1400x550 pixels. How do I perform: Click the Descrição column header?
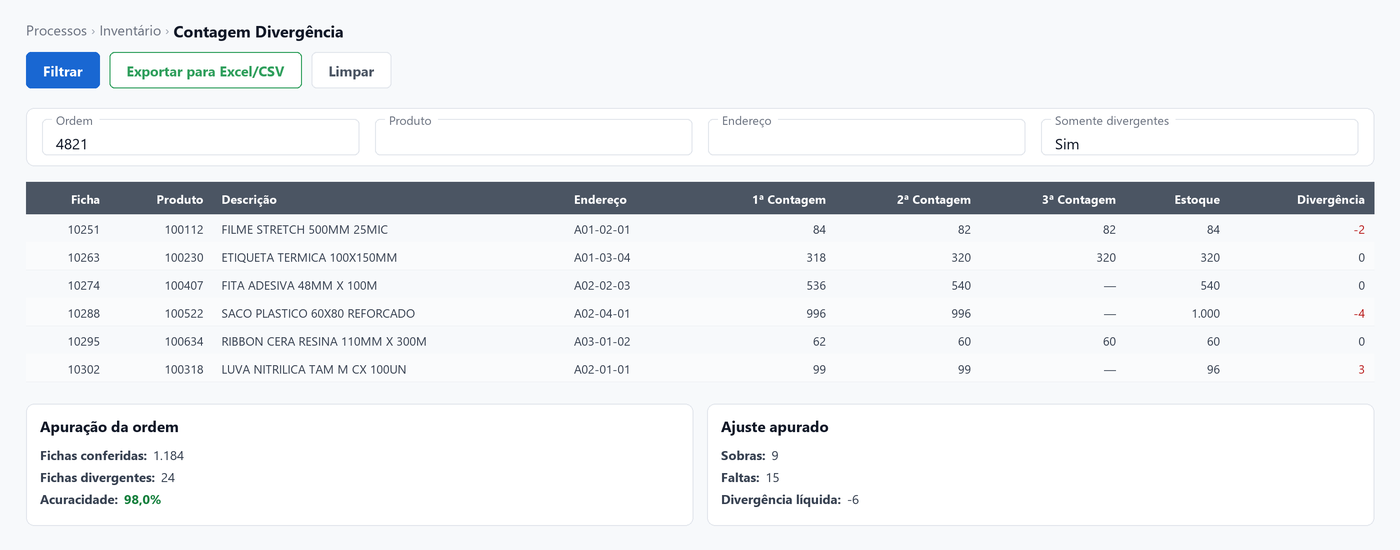click(249, 200)
